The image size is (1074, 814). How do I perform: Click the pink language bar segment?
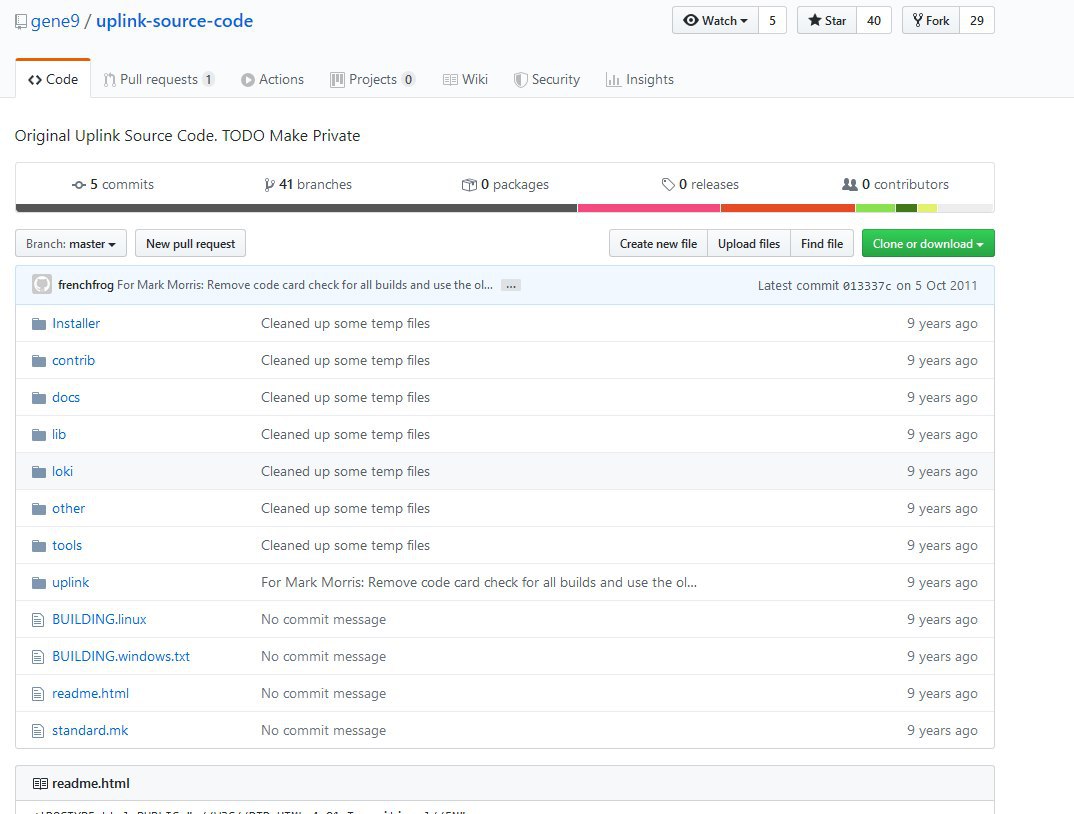pos(649,208)
